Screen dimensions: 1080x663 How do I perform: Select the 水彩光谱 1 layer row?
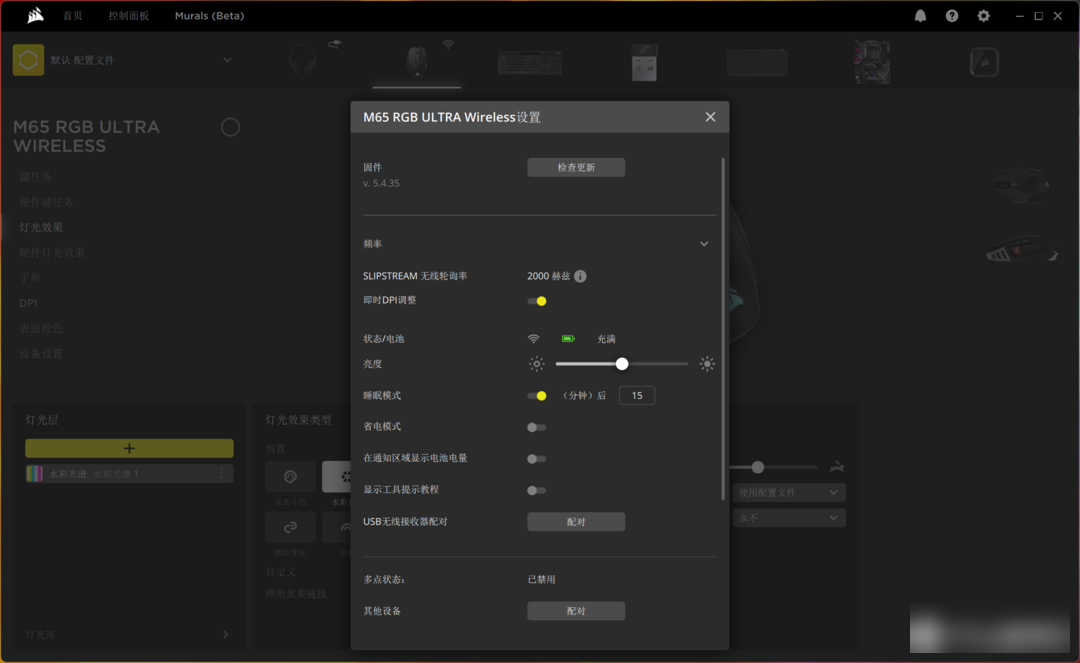coord(129,474)
